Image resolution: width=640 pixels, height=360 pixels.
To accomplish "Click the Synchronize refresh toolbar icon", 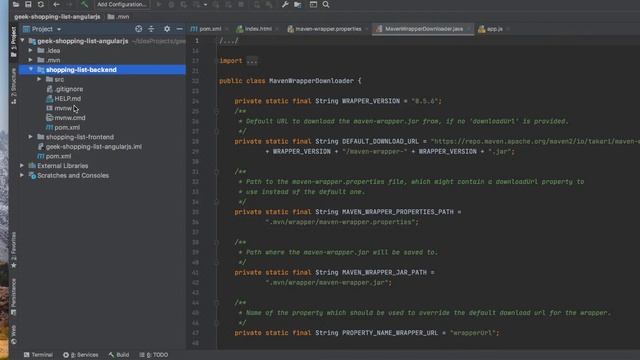I will (41, 4).
